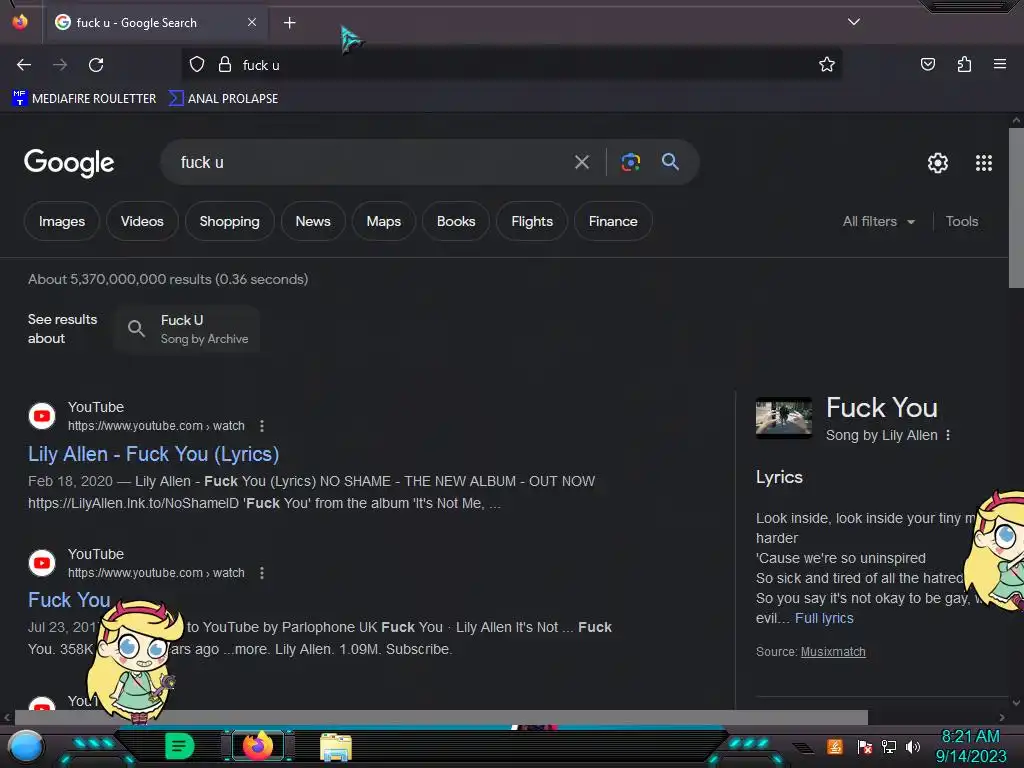This screenshot has height=768, width=1024.
Task: Click the first result's YouTube favicon
Action: click(42, 416)
